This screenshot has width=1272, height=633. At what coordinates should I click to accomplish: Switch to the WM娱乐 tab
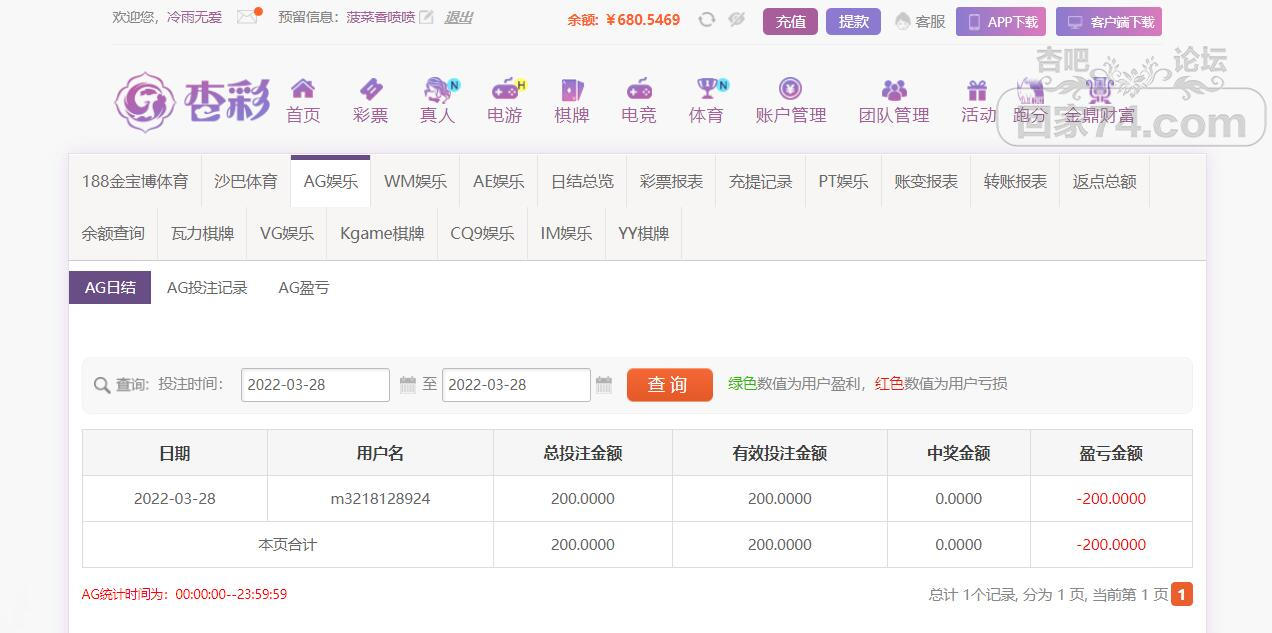click(415, 181)
